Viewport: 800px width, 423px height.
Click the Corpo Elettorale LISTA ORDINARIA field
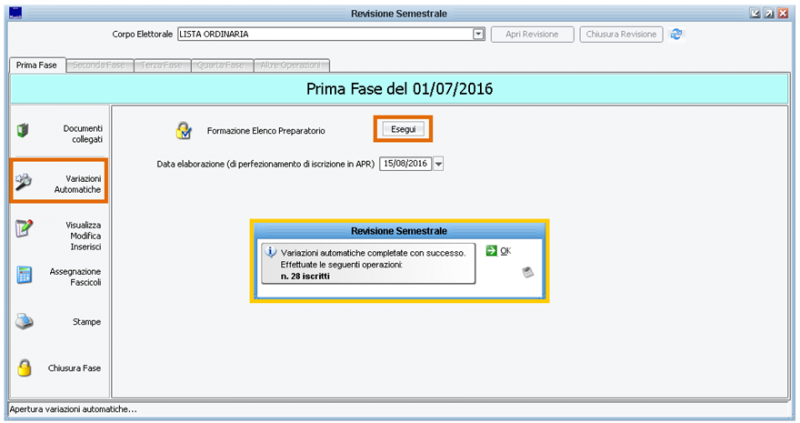click(x=331, y=34)
